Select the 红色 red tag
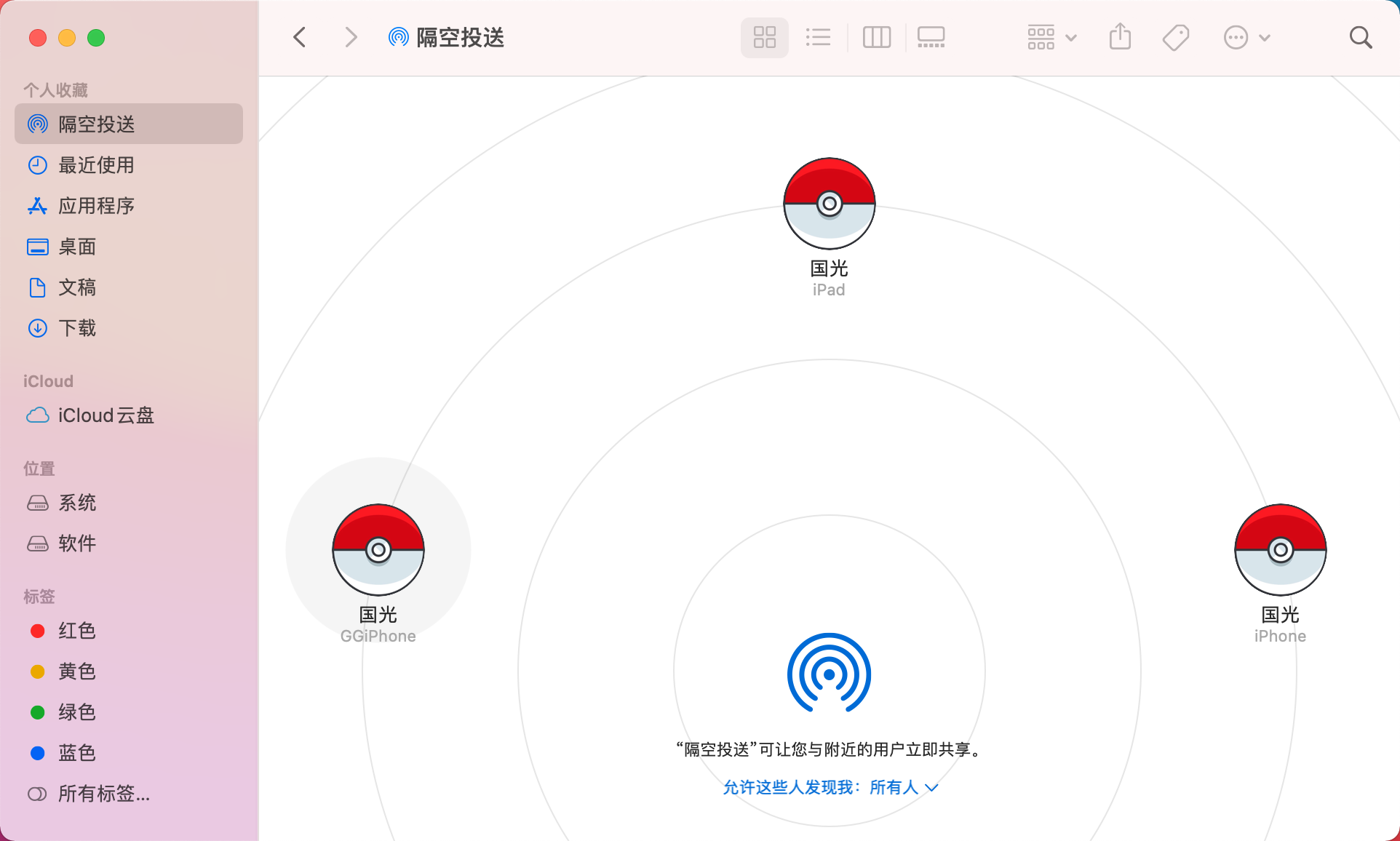This screenshot has height=841, width=1400. click(x=76, y=631)
